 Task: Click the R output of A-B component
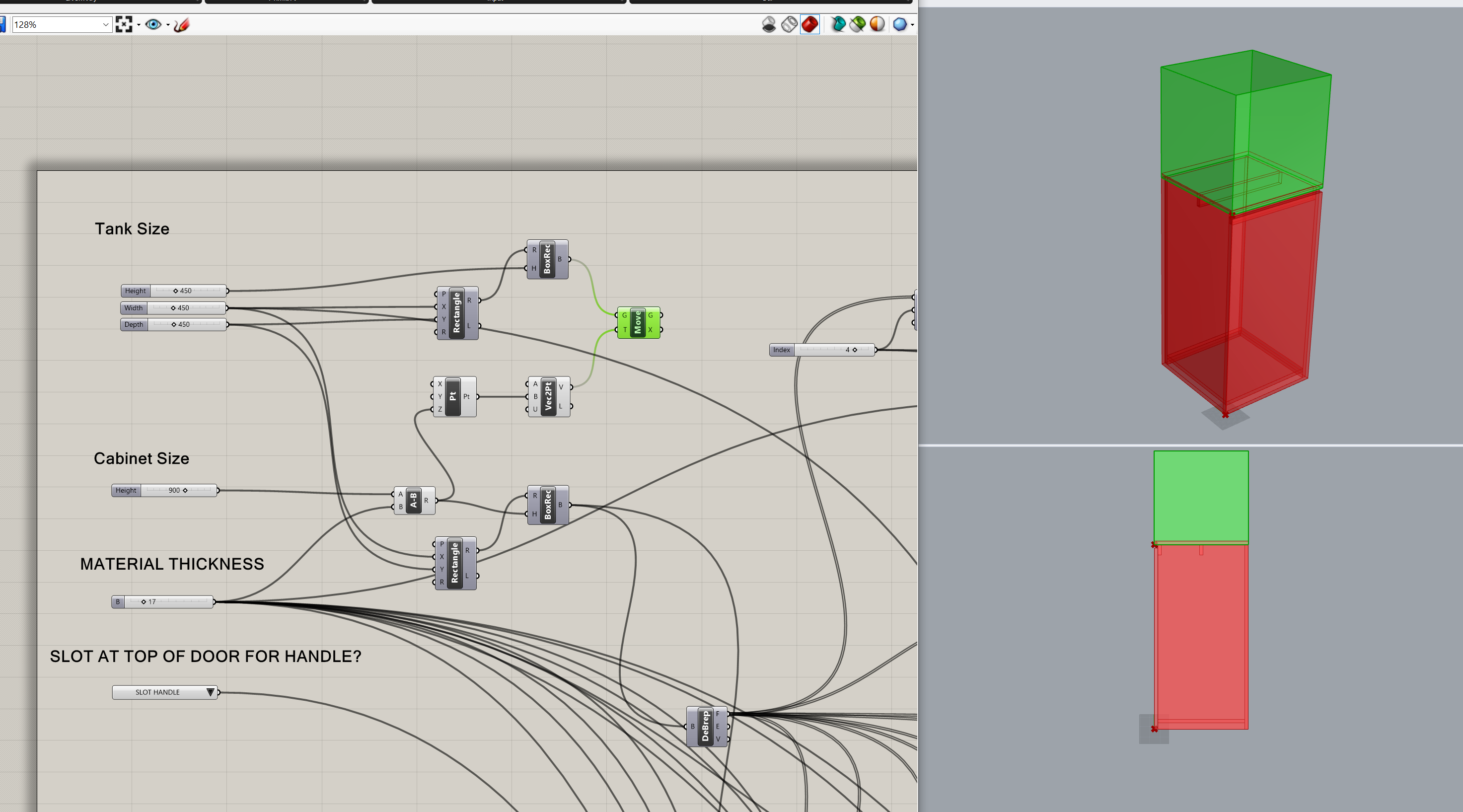pos(427,500)
